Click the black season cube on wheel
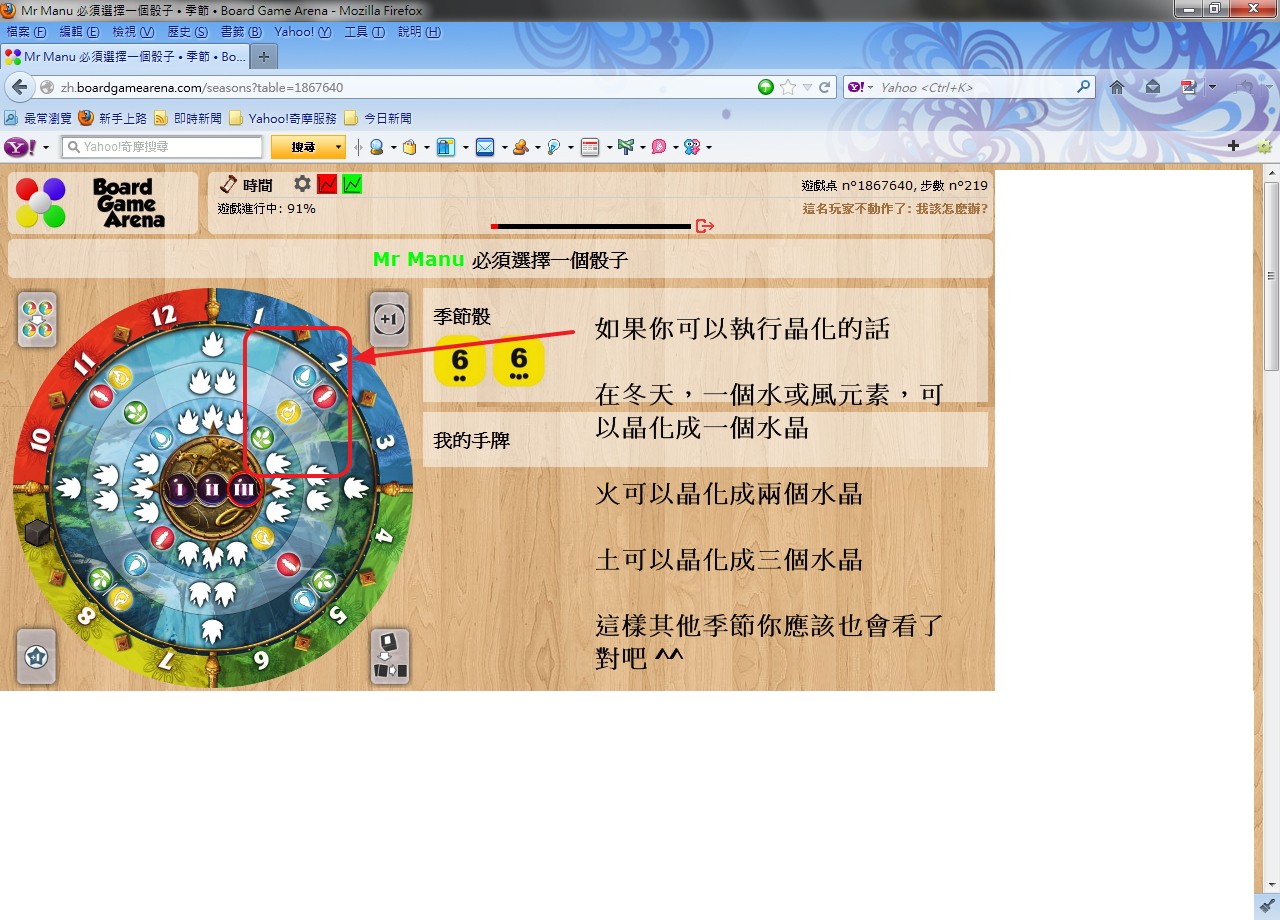The image size is (1280, 920). pyautogui.click(x=38, y=533)
